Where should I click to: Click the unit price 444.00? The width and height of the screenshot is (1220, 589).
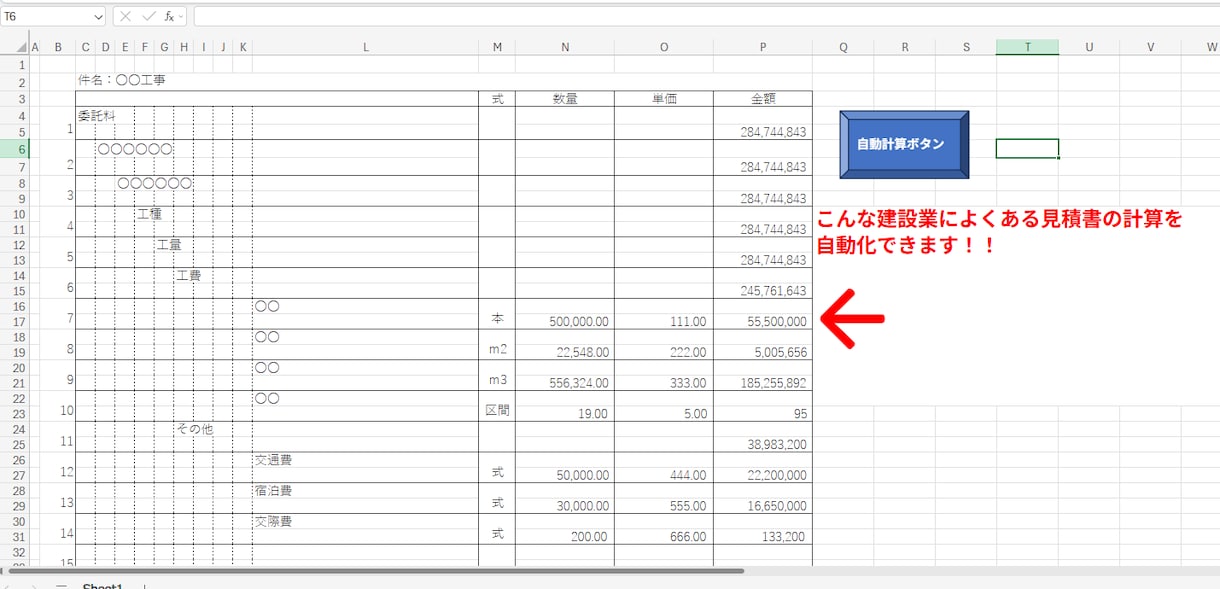point(688,476)
